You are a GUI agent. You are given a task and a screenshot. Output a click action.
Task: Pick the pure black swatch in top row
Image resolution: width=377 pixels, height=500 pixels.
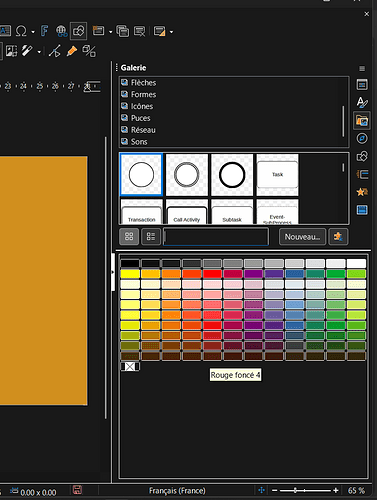point(130,263)
